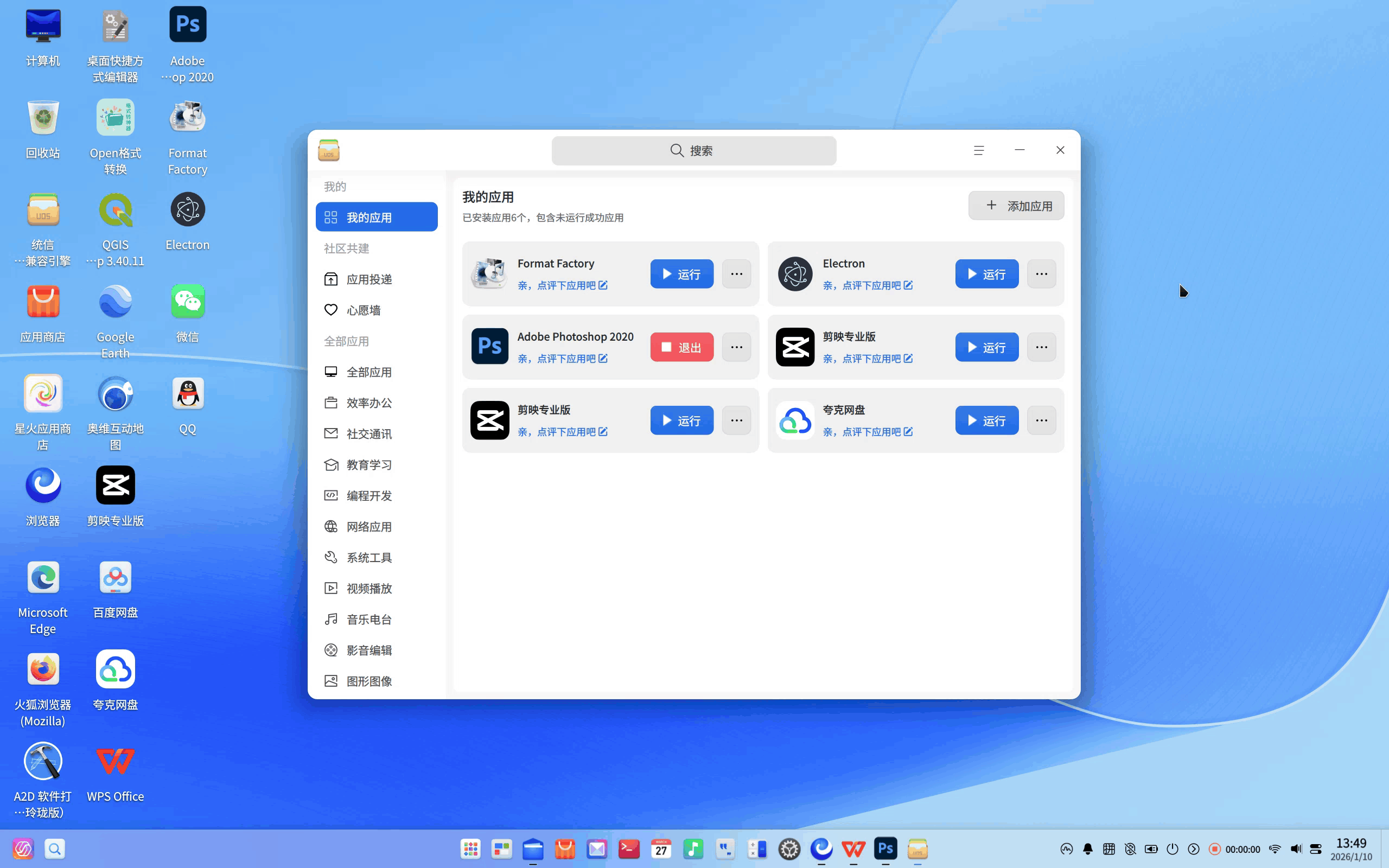Click the Format Factory app icon in list
This screenshot has height=868, width=1389.
pos(489,274)
